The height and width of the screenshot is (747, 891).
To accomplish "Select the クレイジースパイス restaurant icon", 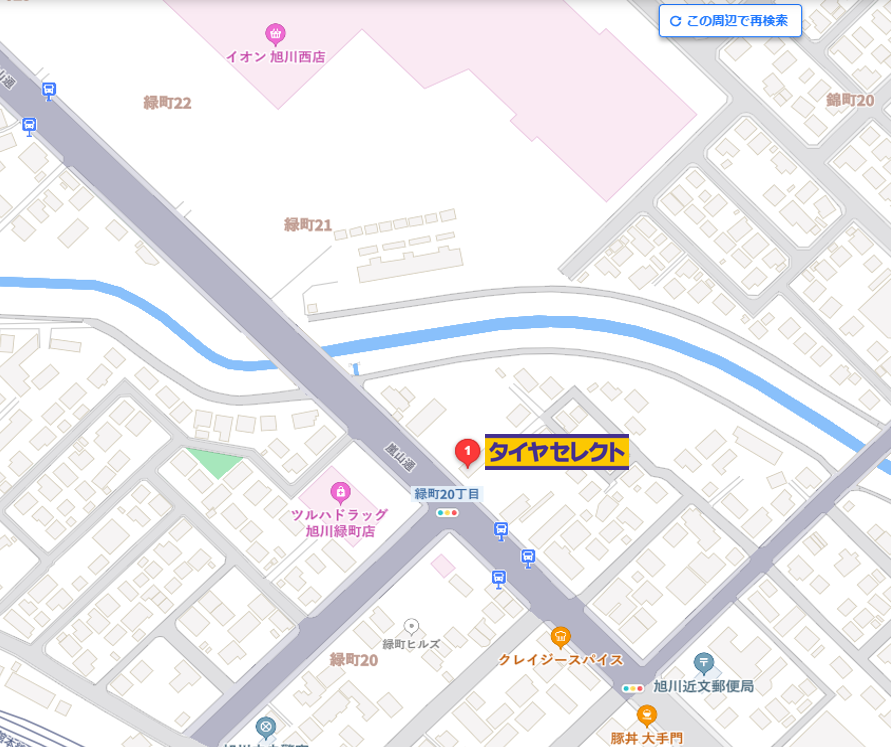I will 560,638.
